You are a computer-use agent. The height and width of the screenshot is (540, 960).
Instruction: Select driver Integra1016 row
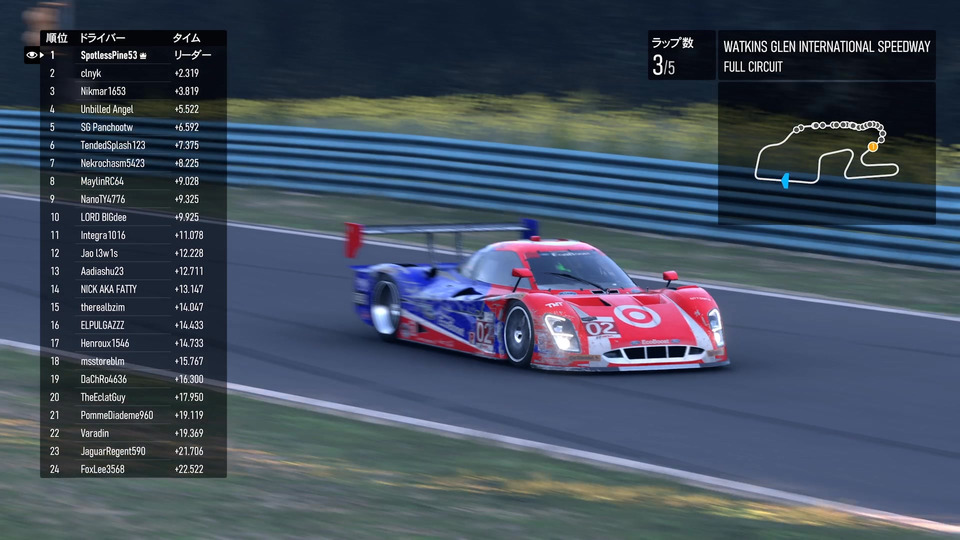pos(133,235)
